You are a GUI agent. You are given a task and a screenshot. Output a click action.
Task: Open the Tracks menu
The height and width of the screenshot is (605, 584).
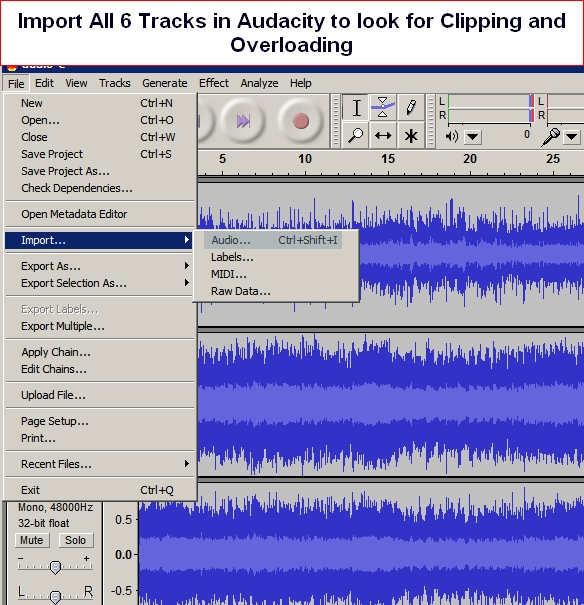point(115,83)
